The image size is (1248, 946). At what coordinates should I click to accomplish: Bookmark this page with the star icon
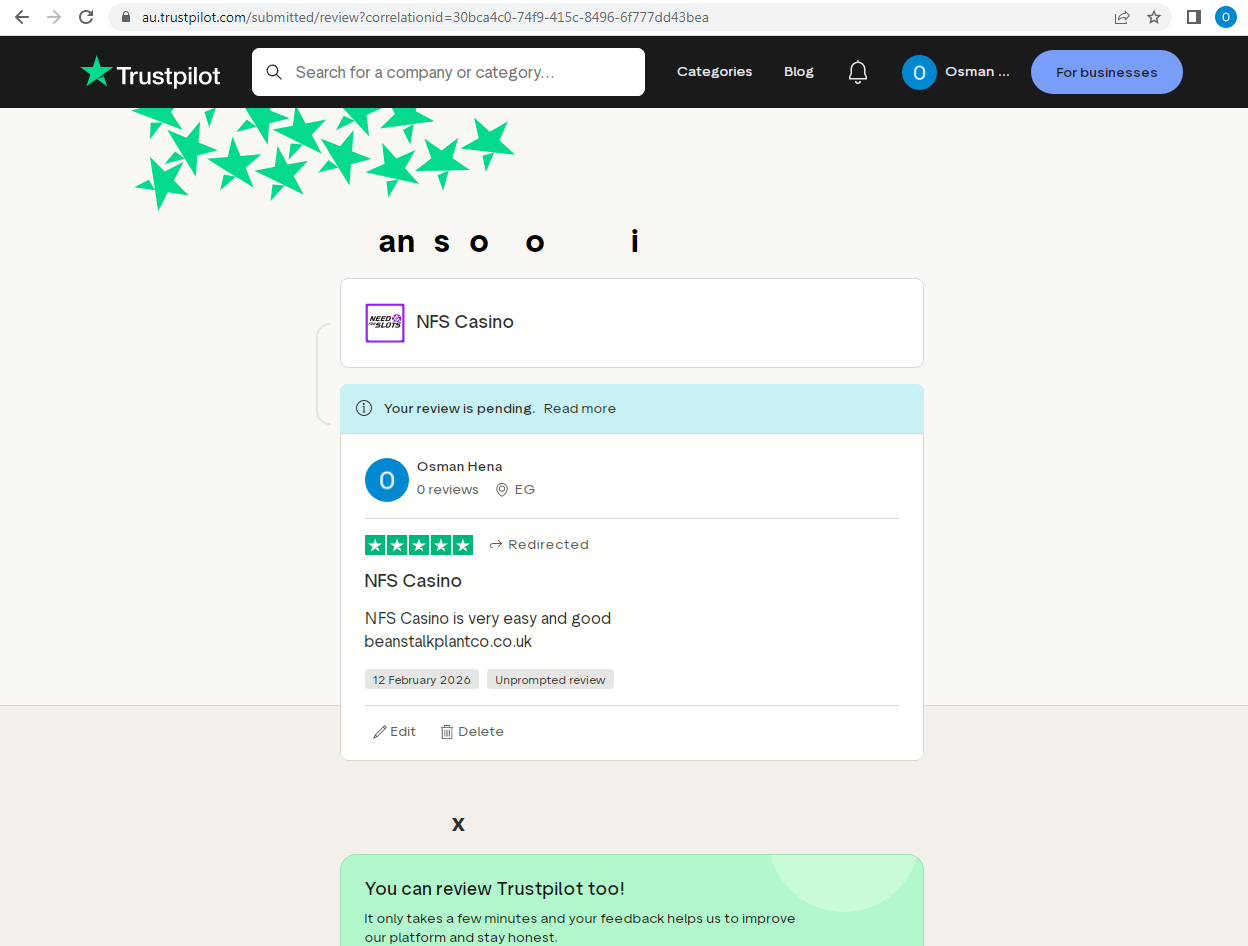point(1154,17)
